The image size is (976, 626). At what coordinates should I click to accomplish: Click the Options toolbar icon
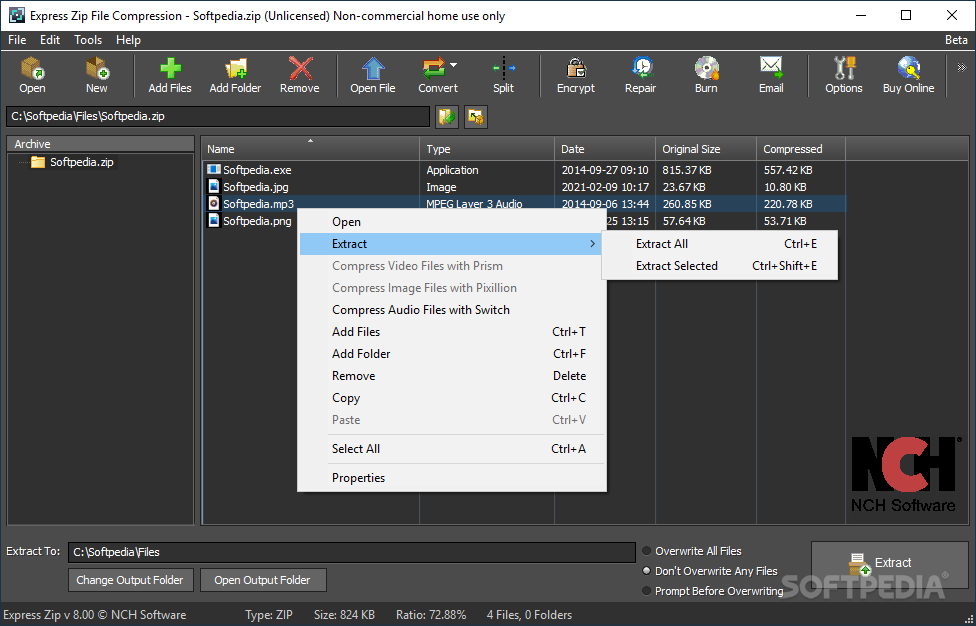844,68
